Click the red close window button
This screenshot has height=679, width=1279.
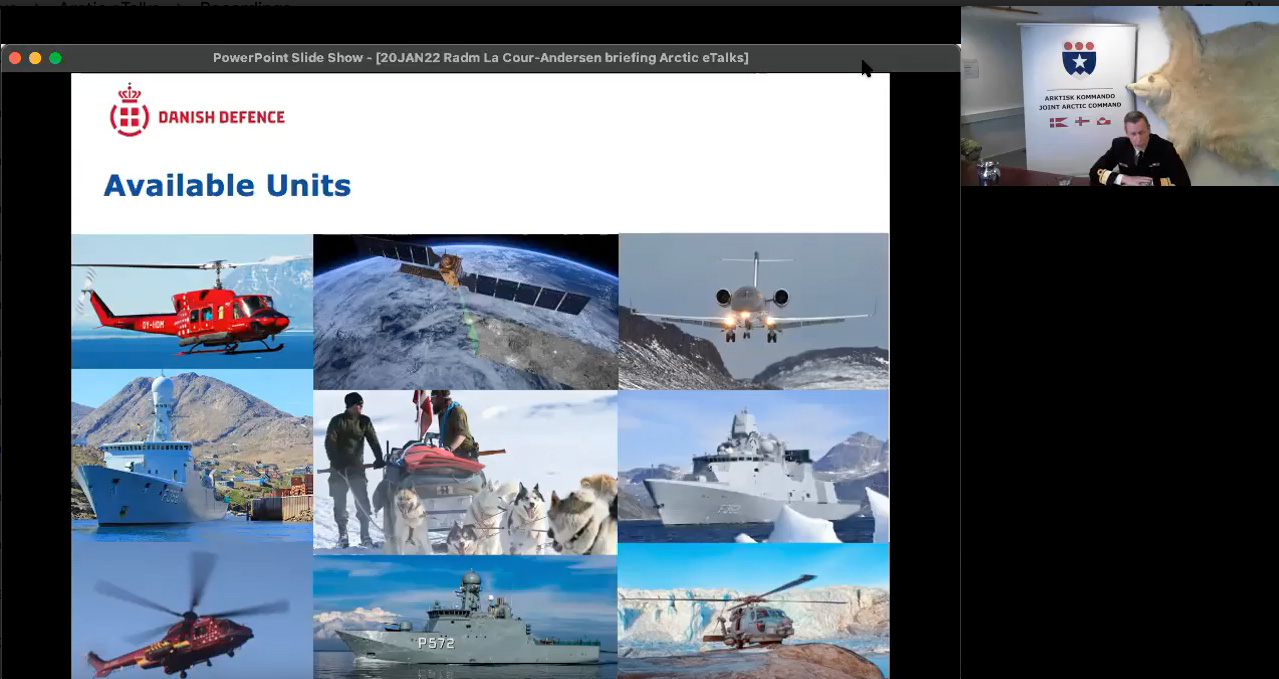pos(15,58)
